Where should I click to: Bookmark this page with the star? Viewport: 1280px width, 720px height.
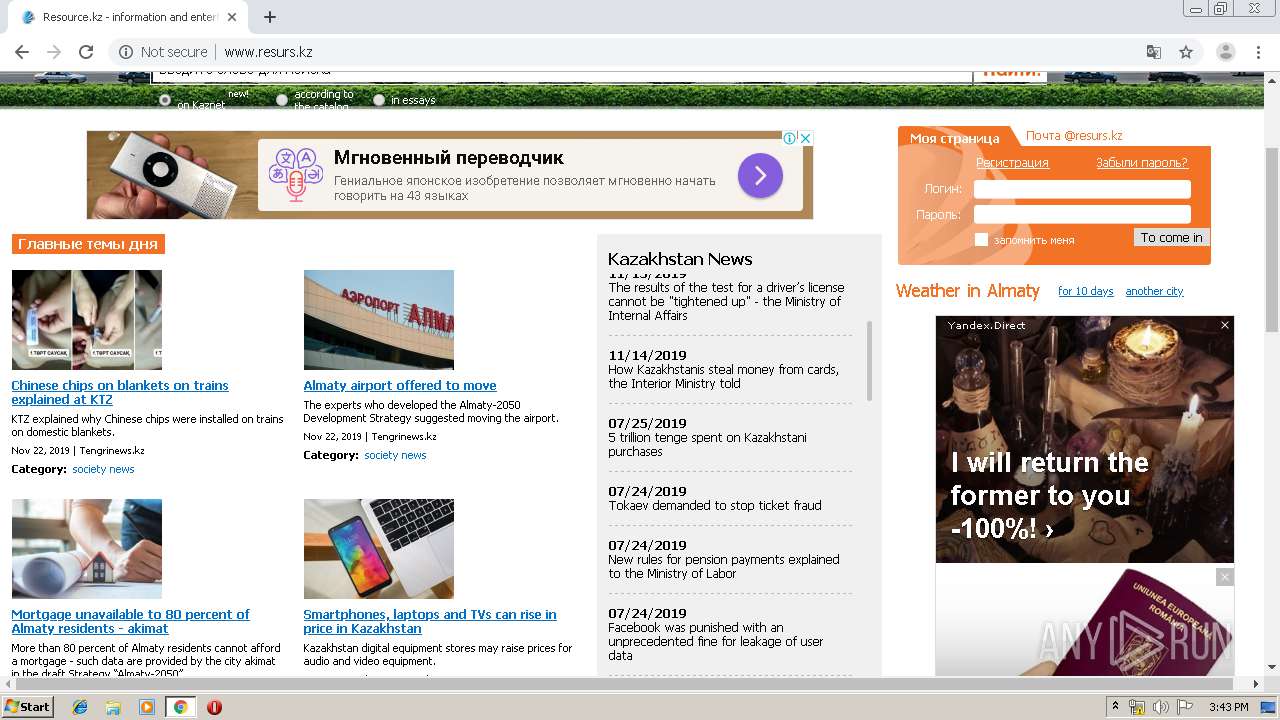click(x=1186, y=52)
